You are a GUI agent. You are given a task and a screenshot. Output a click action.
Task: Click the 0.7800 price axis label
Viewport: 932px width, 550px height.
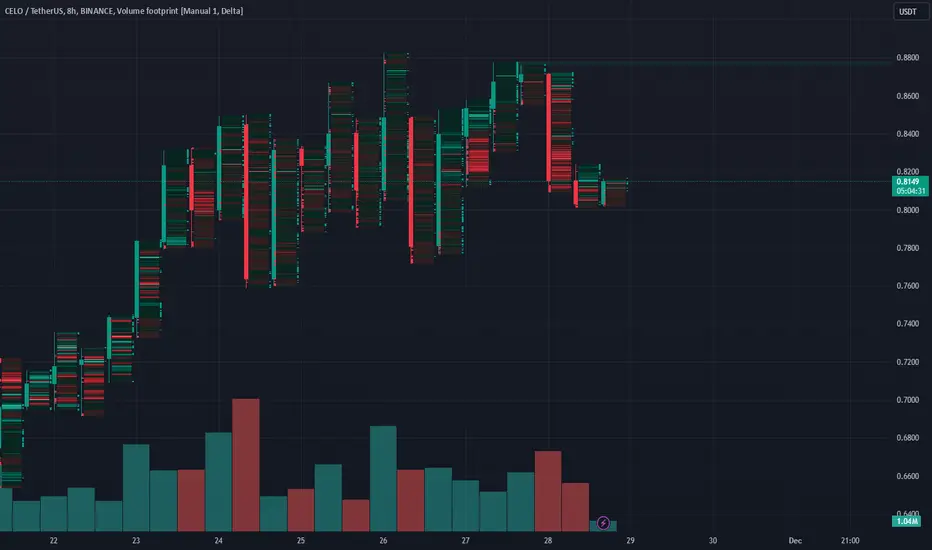[908, 249]
